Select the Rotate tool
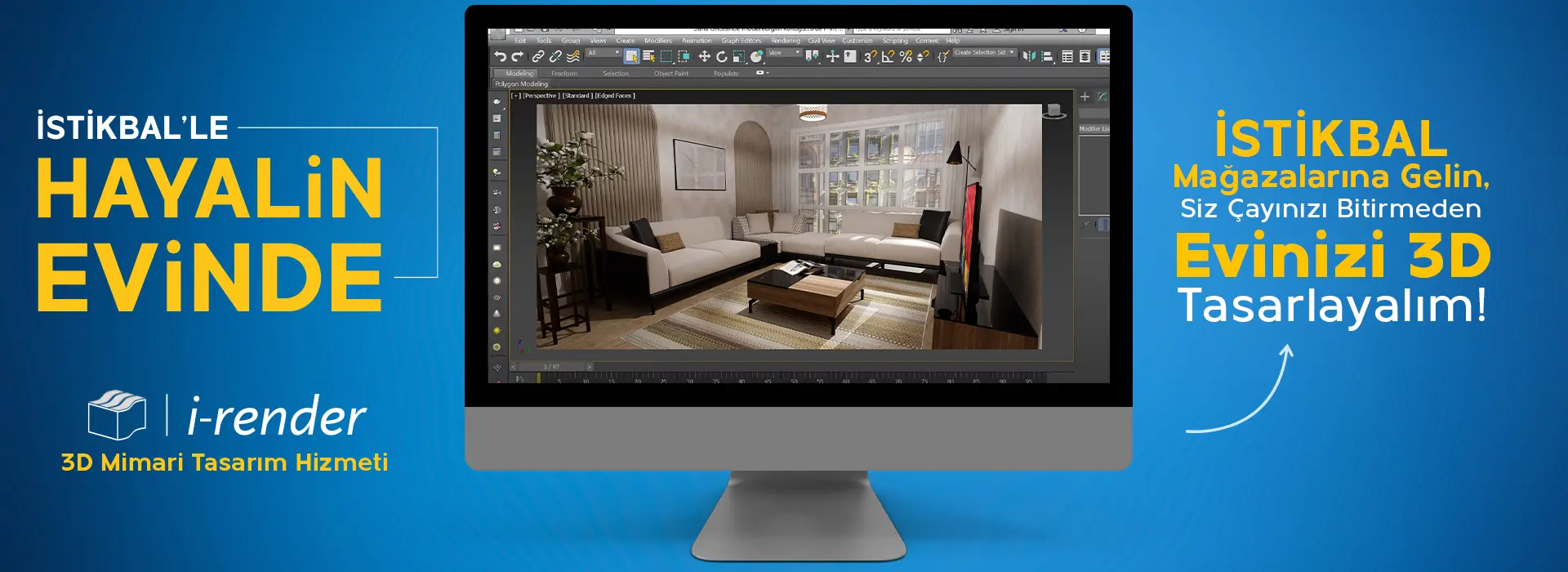Image resolution: width=1568 pixels, height=572 pixels. [x=721, y=56]
